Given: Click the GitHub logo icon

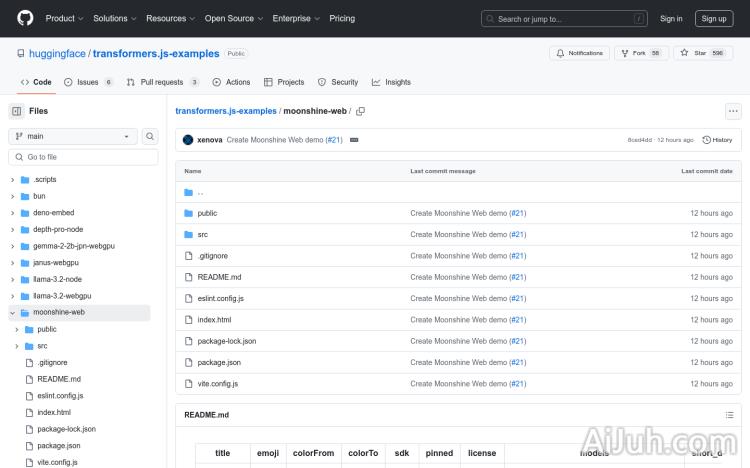Looking at the screenshot, I should [25, 18].
